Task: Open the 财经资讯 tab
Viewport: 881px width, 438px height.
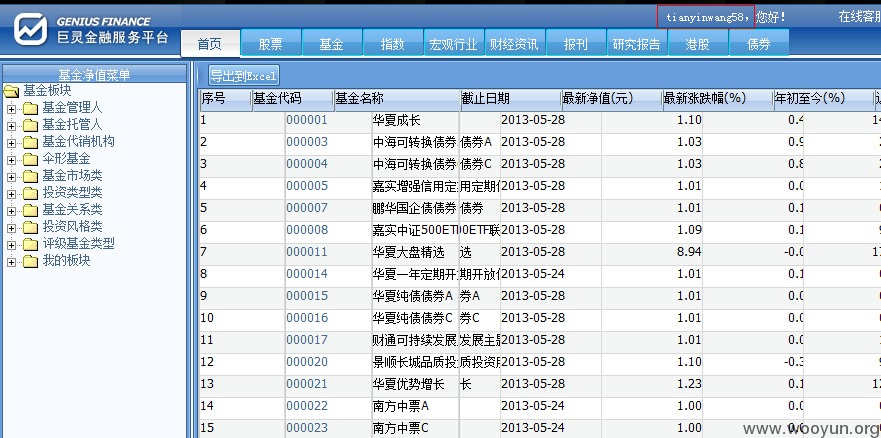Action: 515,43
